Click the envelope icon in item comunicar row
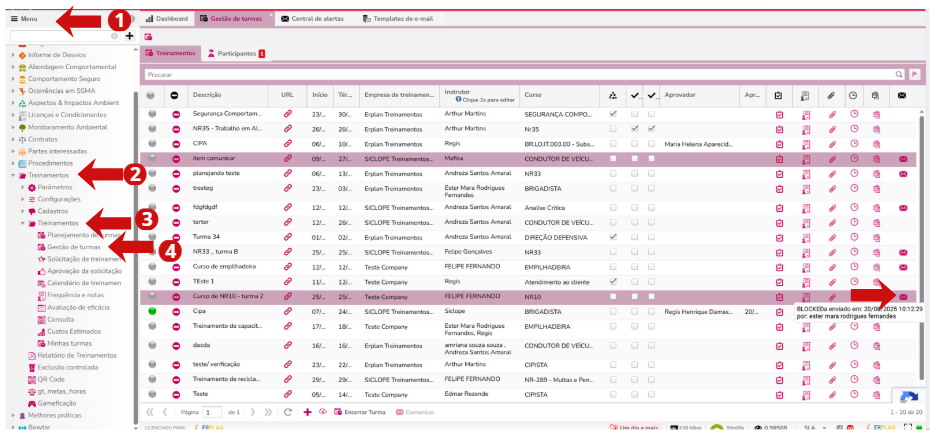The height and width of the screenshot is (447, 937). [x=903, y=159]
